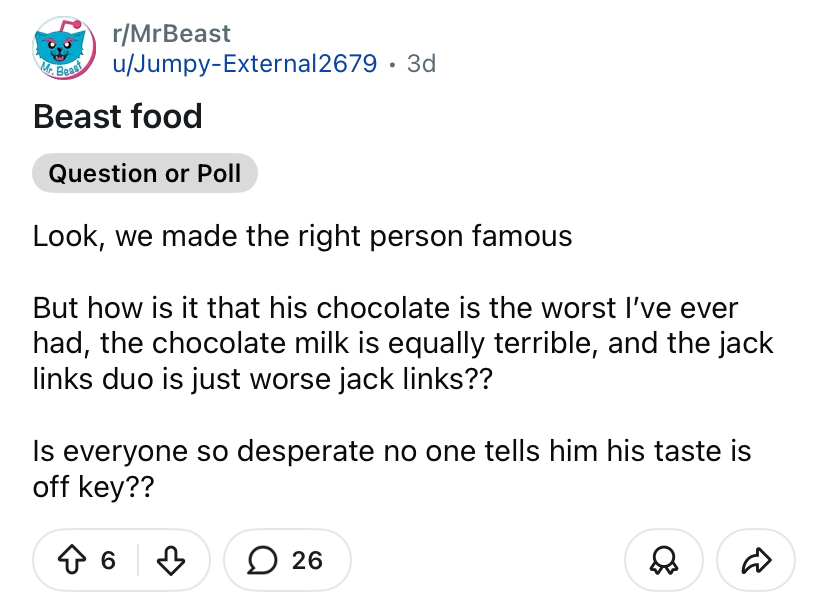Viewport: 828px width, 599px height.
Task: Click the comment count 26
Action: pos(307,560)
